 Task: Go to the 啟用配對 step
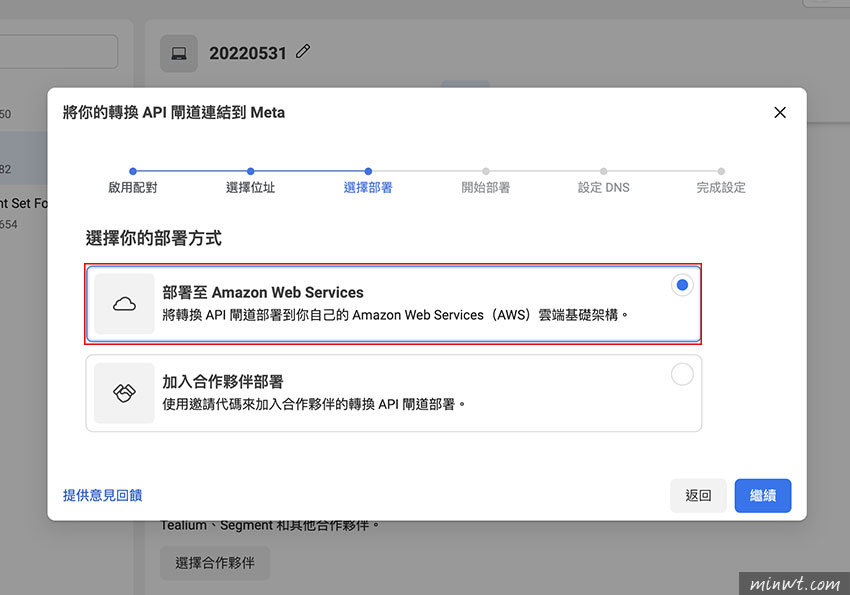pyautogui.click(x=133, y=187)
